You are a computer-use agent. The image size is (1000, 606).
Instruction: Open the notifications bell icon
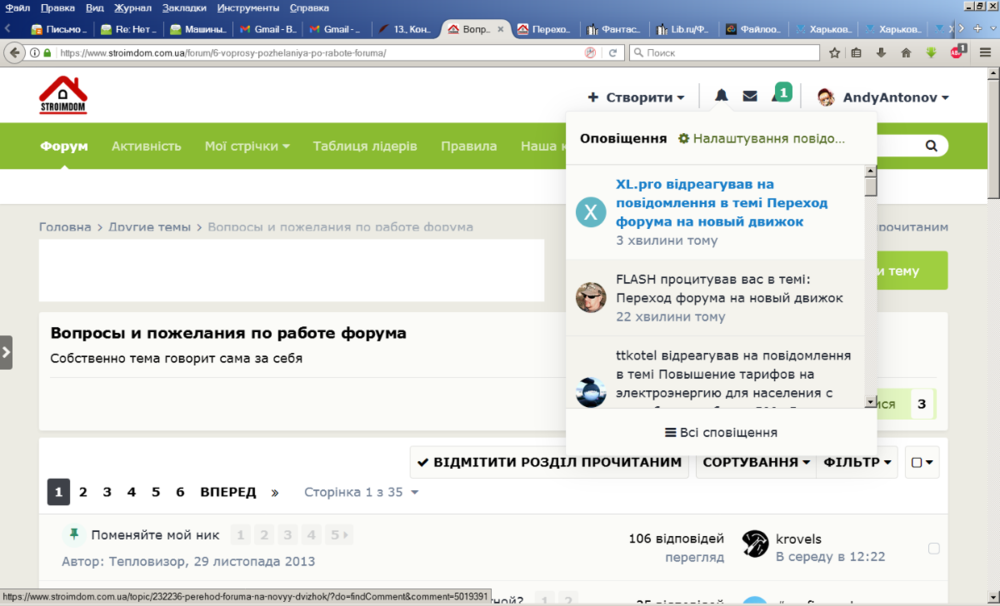(x=721, y=97)
